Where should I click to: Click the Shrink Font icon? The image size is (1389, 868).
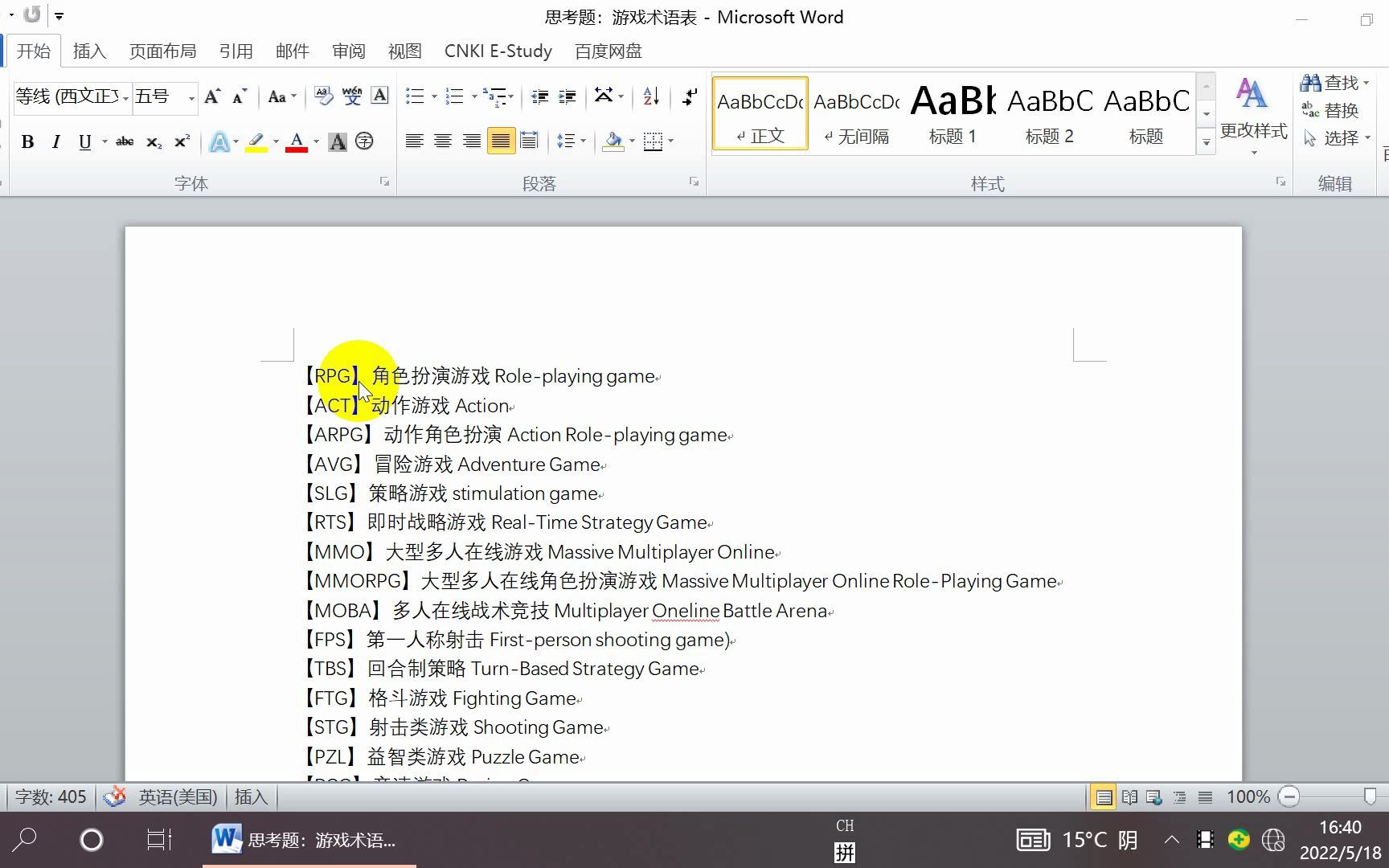pyautogui.click(x=240, y=97)
